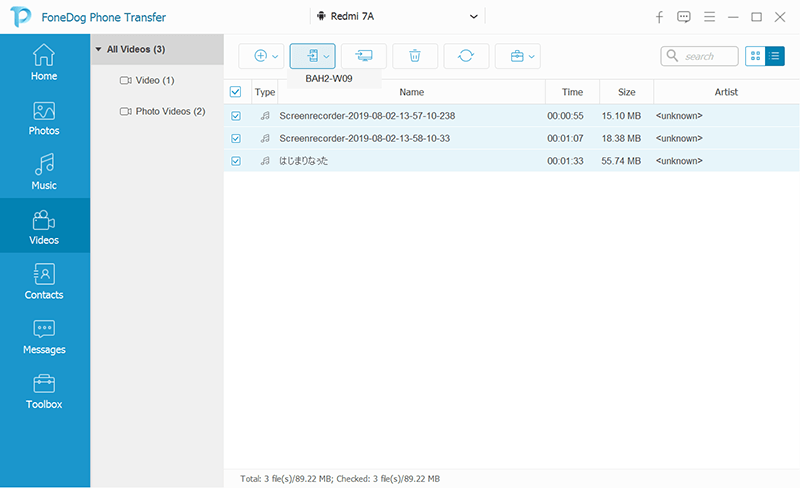Go to Photos in the sidebar

click(44, 117)
